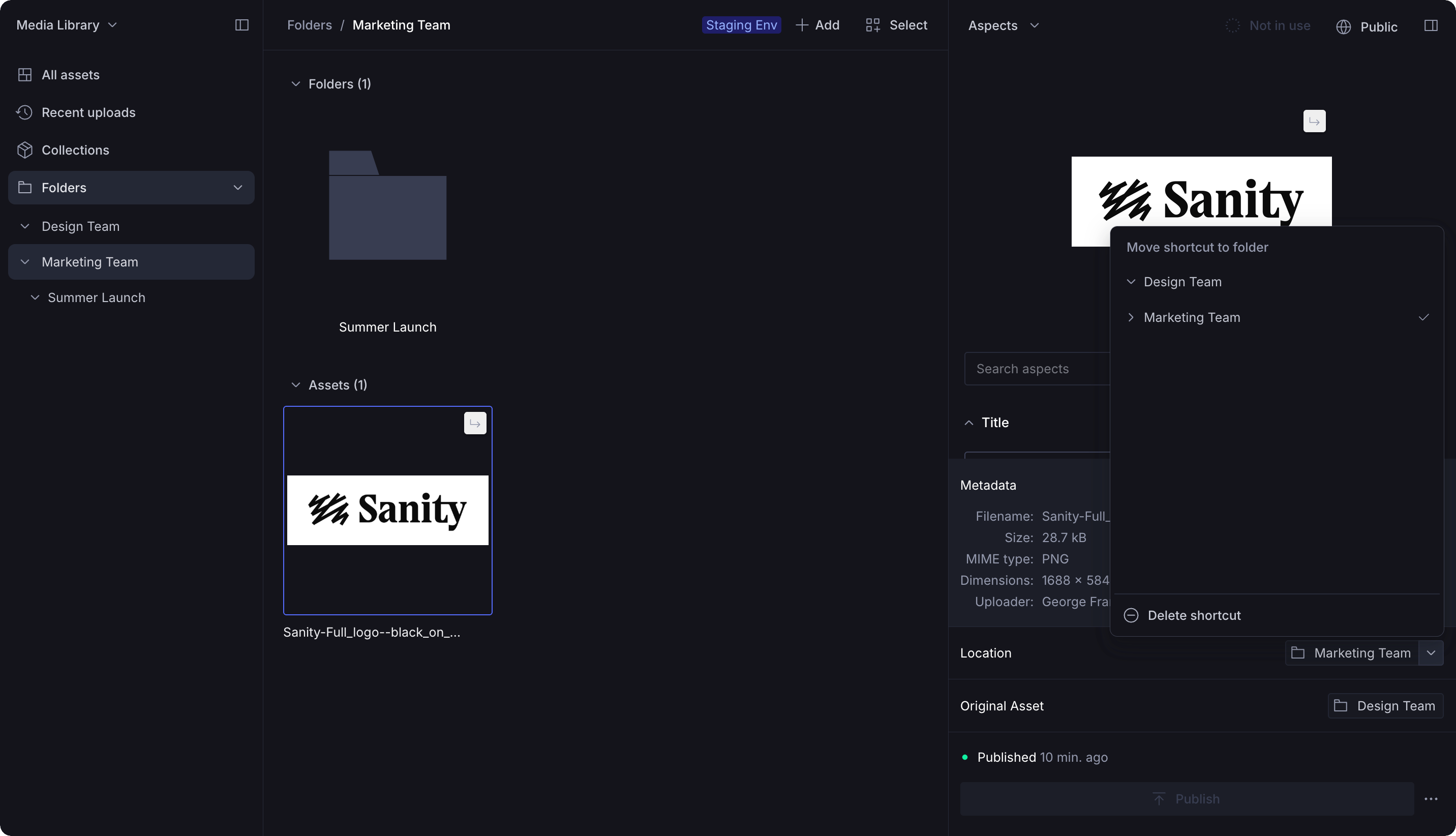Toggle the right inspector panel icon
The image size is (1456, 836).
[x=1431, y=26]
